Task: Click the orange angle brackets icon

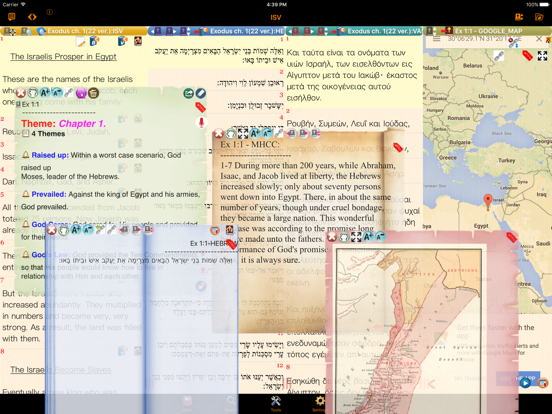Action: pos(32,17)
